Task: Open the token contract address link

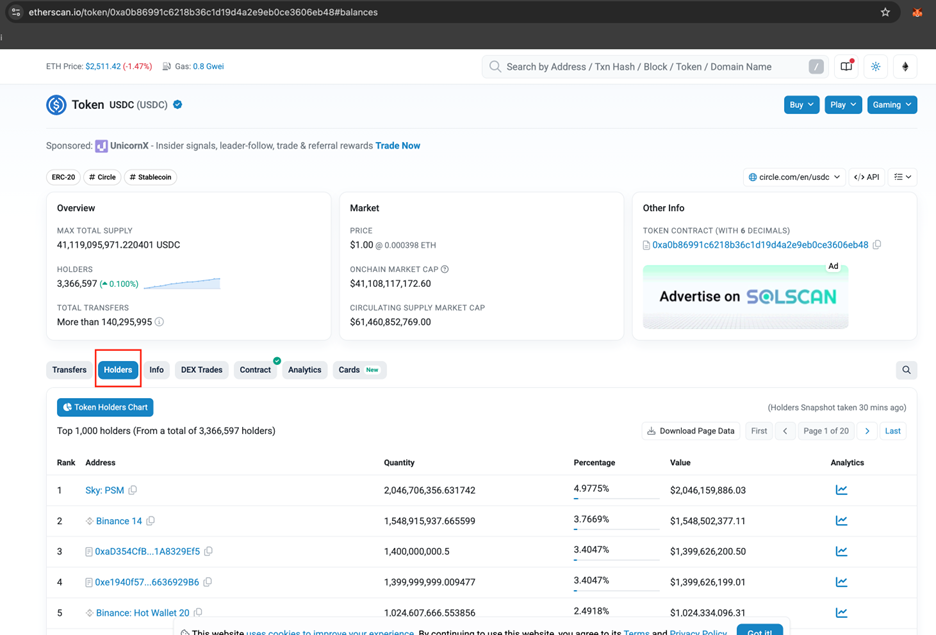Action: [x=760, y=245]
